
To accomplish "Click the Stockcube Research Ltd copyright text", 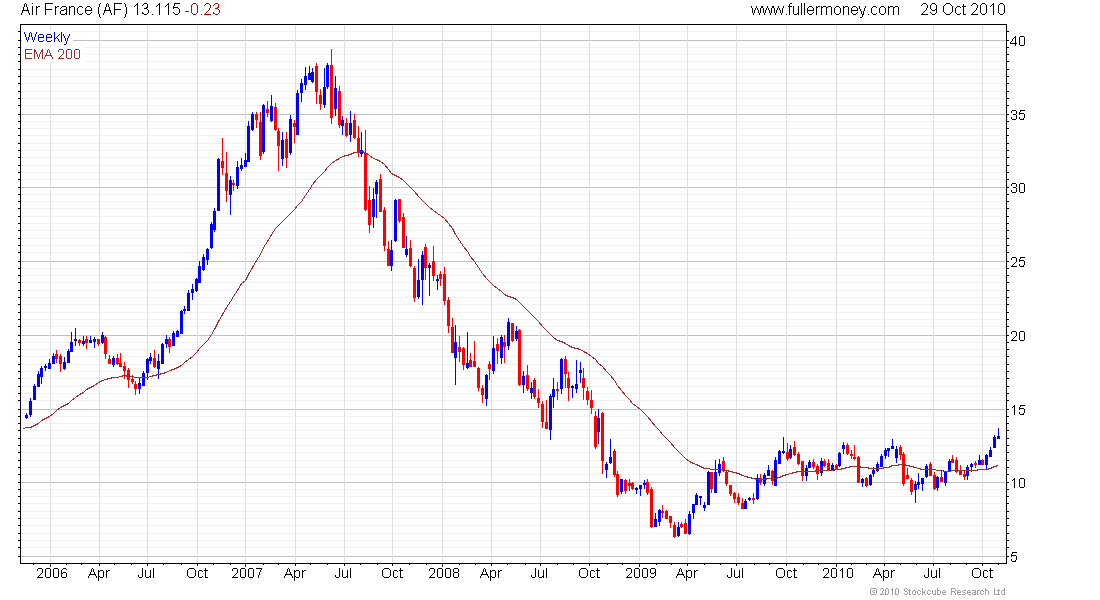I will (x=937, y=592).
